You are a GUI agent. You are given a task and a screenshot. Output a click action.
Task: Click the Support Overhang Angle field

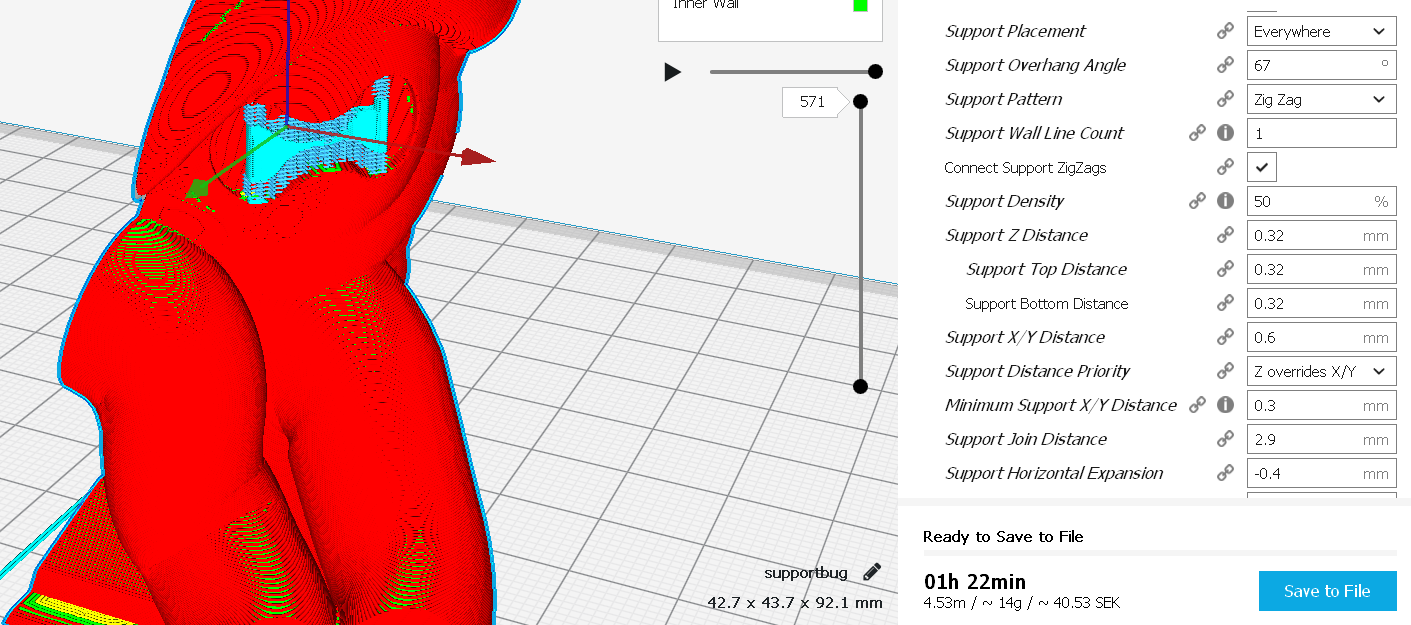pyautogui.click(x=1321, y=65)
